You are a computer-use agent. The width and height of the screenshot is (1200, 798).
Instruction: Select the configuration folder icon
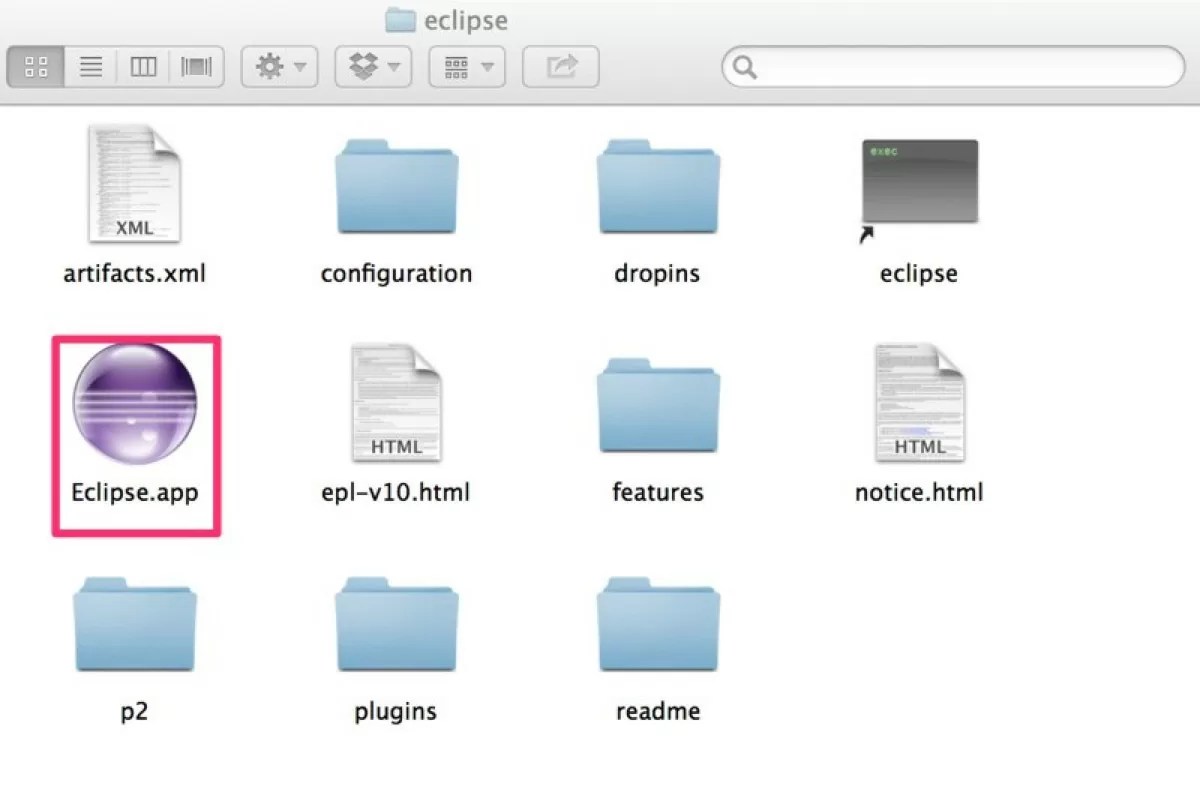(x=397, y=187)
